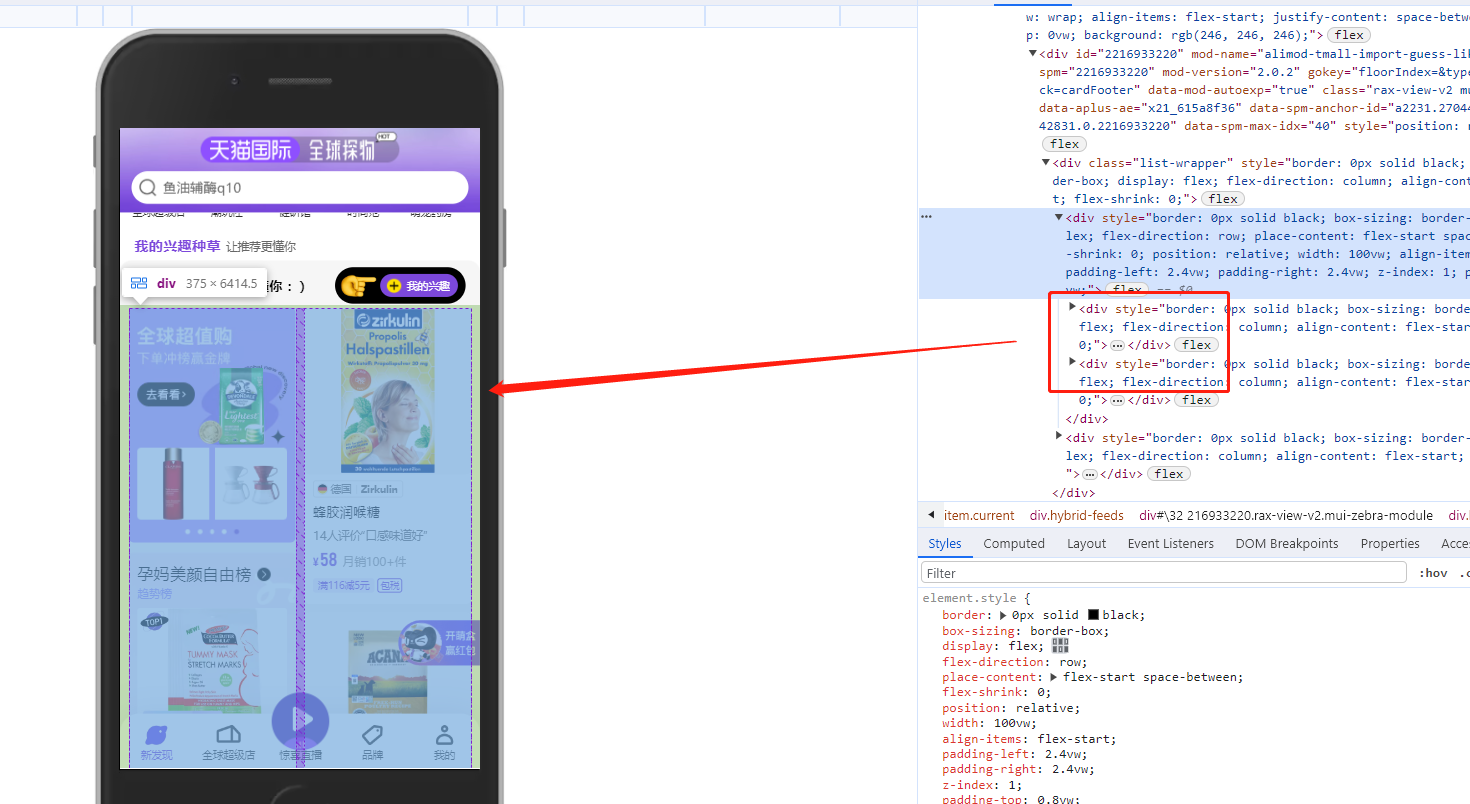This screenshot has height=804, width=1470.
Task: Tap the 全球超级店 bottom nav icon
Action: pyautogui.click(x=229, y=735)
